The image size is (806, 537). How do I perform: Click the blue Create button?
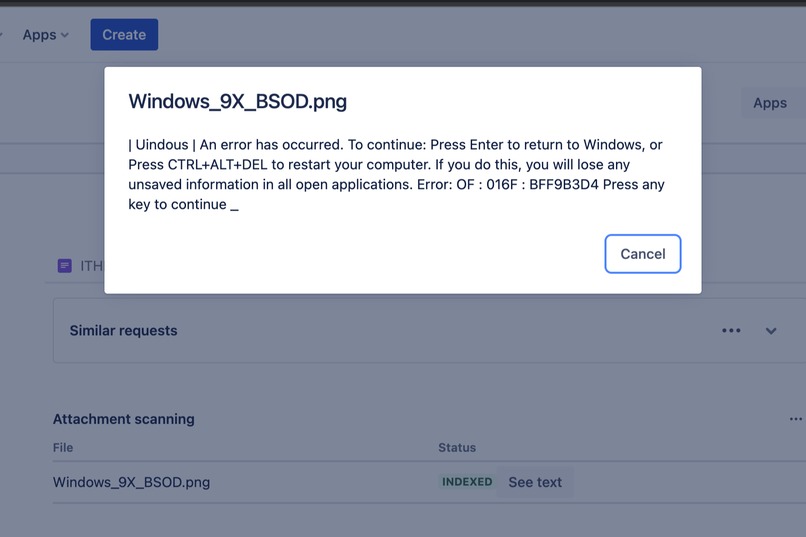(124, 34)
